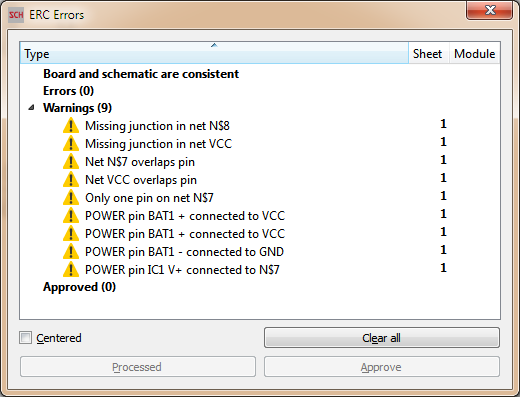The image size is (526, 402).
Task: Click the Clear all button
Action: click(x=382, y=338)
